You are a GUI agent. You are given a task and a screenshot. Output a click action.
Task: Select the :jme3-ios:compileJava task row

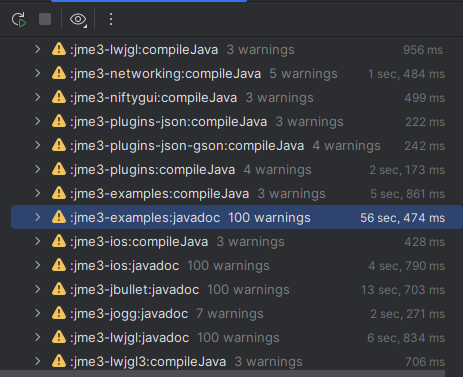[x=237, y=242]
